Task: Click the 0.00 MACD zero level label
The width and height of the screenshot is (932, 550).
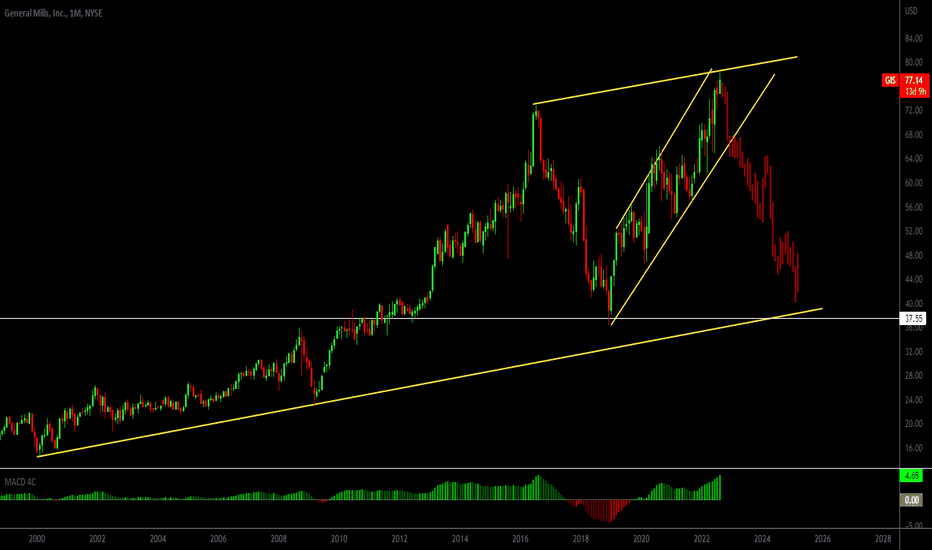Action: [x=911, y=500]
